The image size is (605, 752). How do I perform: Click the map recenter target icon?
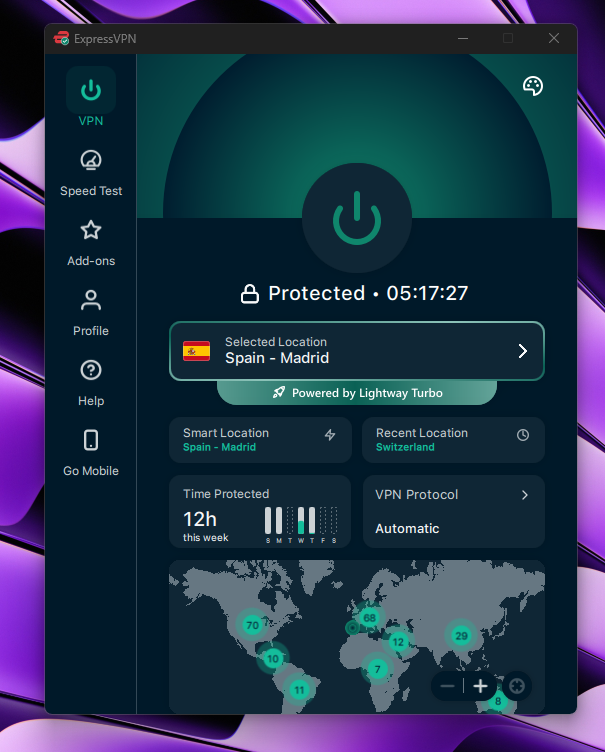coord(517,686)
